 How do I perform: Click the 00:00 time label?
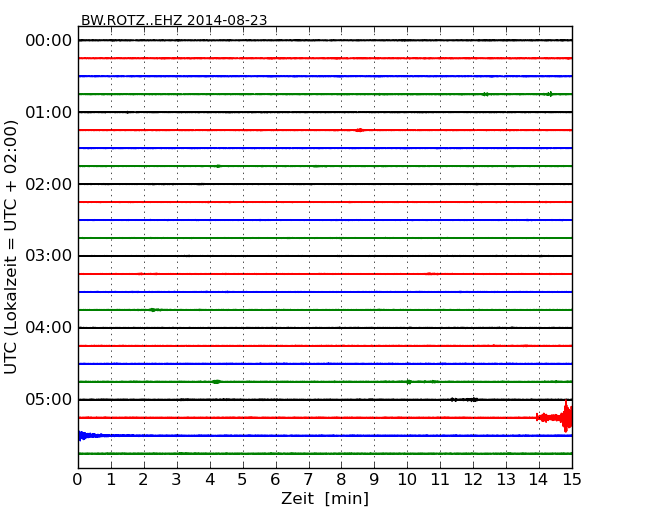(49, 41)
